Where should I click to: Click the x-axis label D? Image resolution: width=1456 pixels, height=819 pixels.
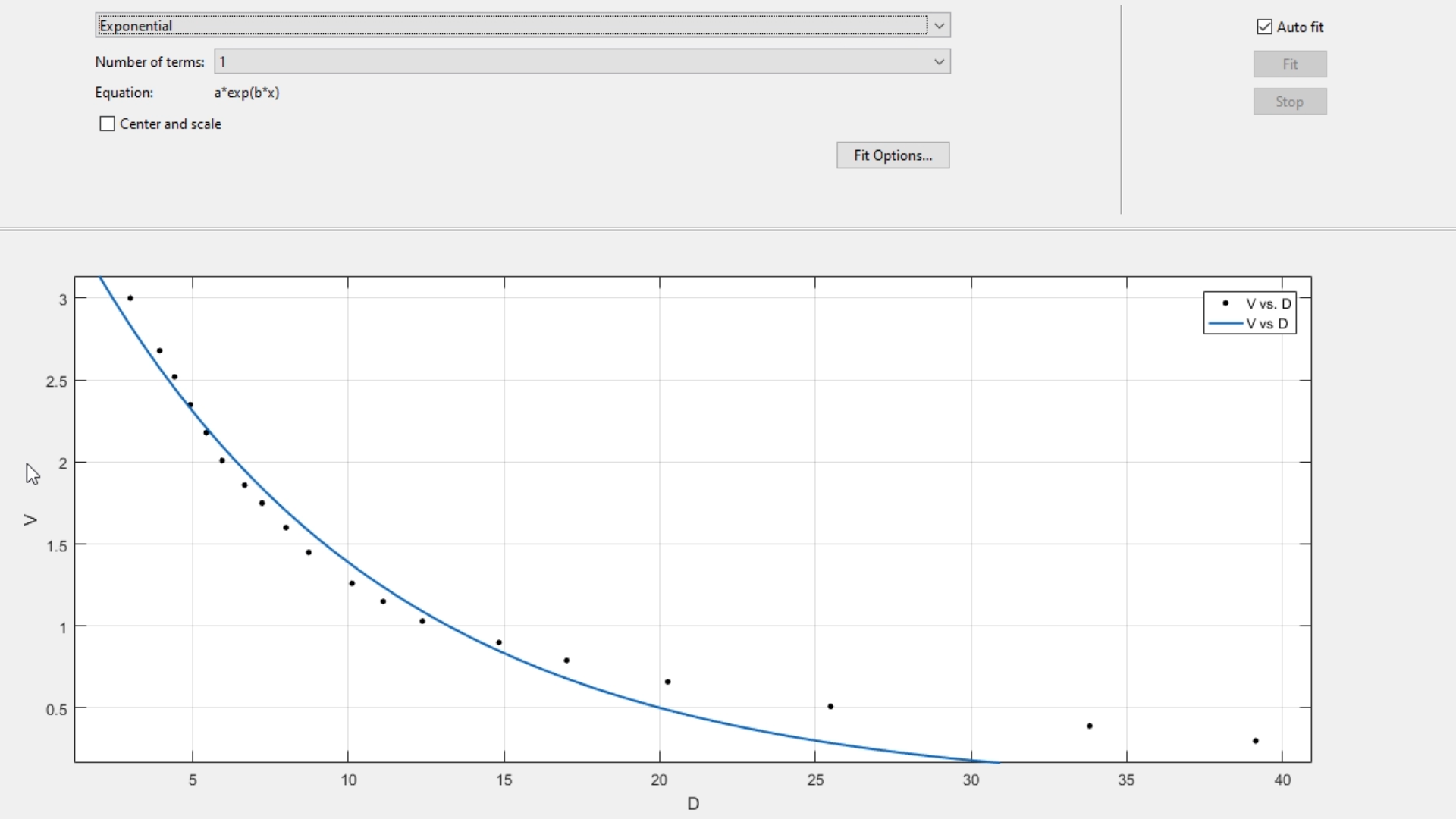(x=692, y=804)
